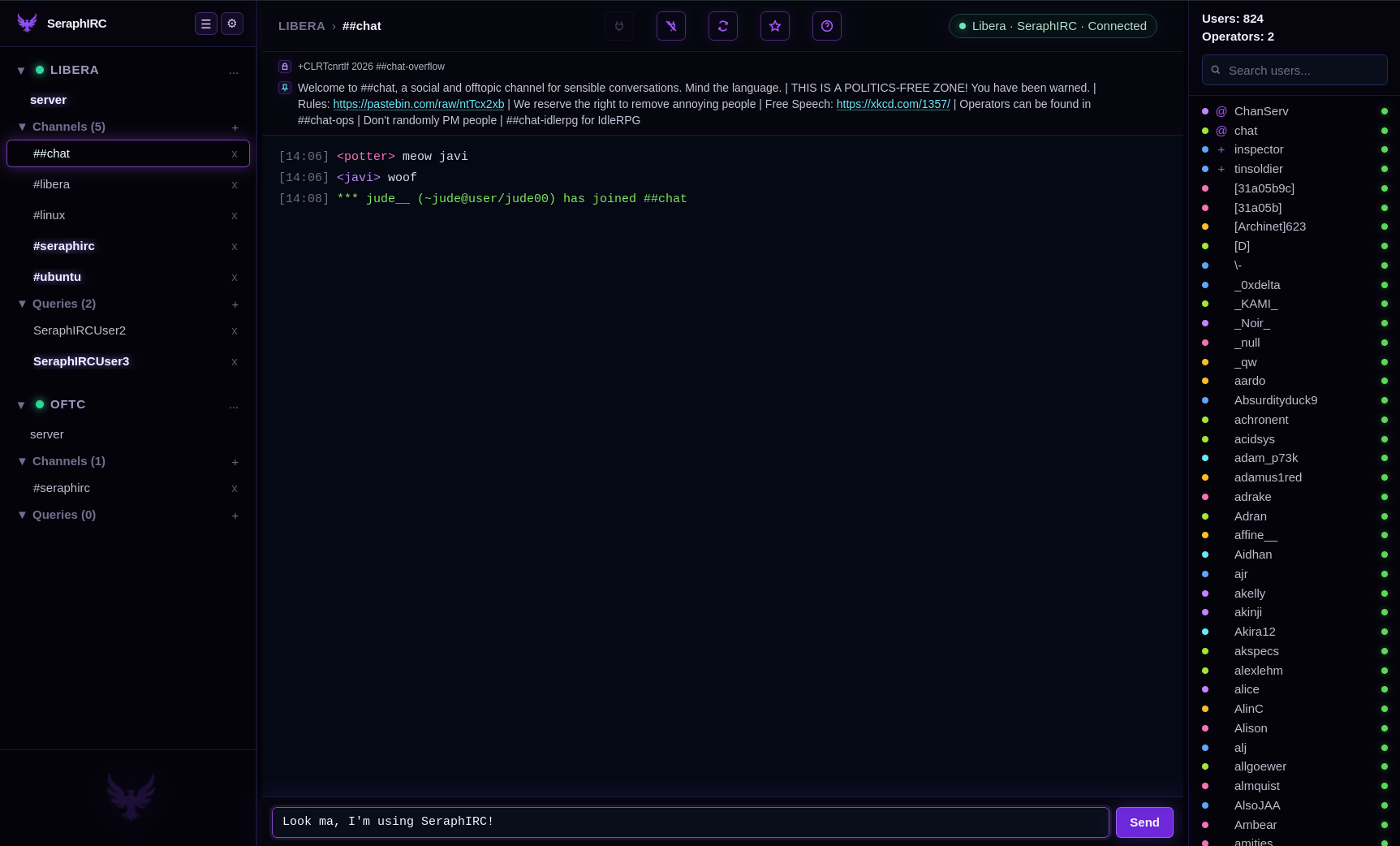Screen dimensions: 1400x846
Task: Add a channel via plus next to Channels (5)
Action: (x=235, y=127)
